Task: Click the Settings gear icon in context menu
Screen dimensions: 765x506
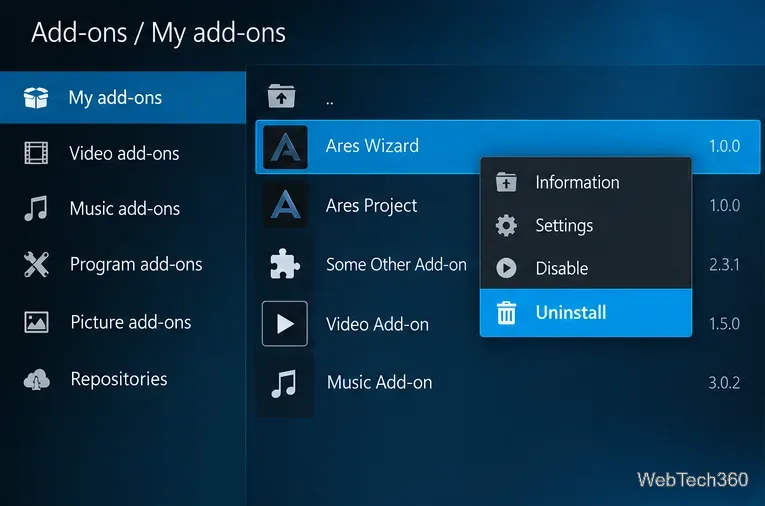Action: coord(506,225)
